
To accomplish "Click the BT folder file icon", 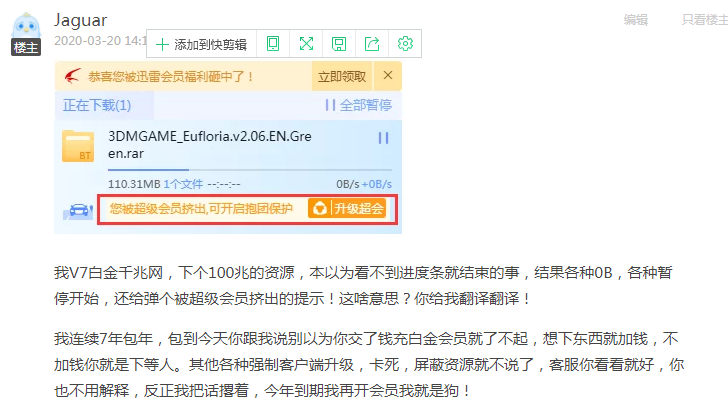I will [x=79, y=146].
